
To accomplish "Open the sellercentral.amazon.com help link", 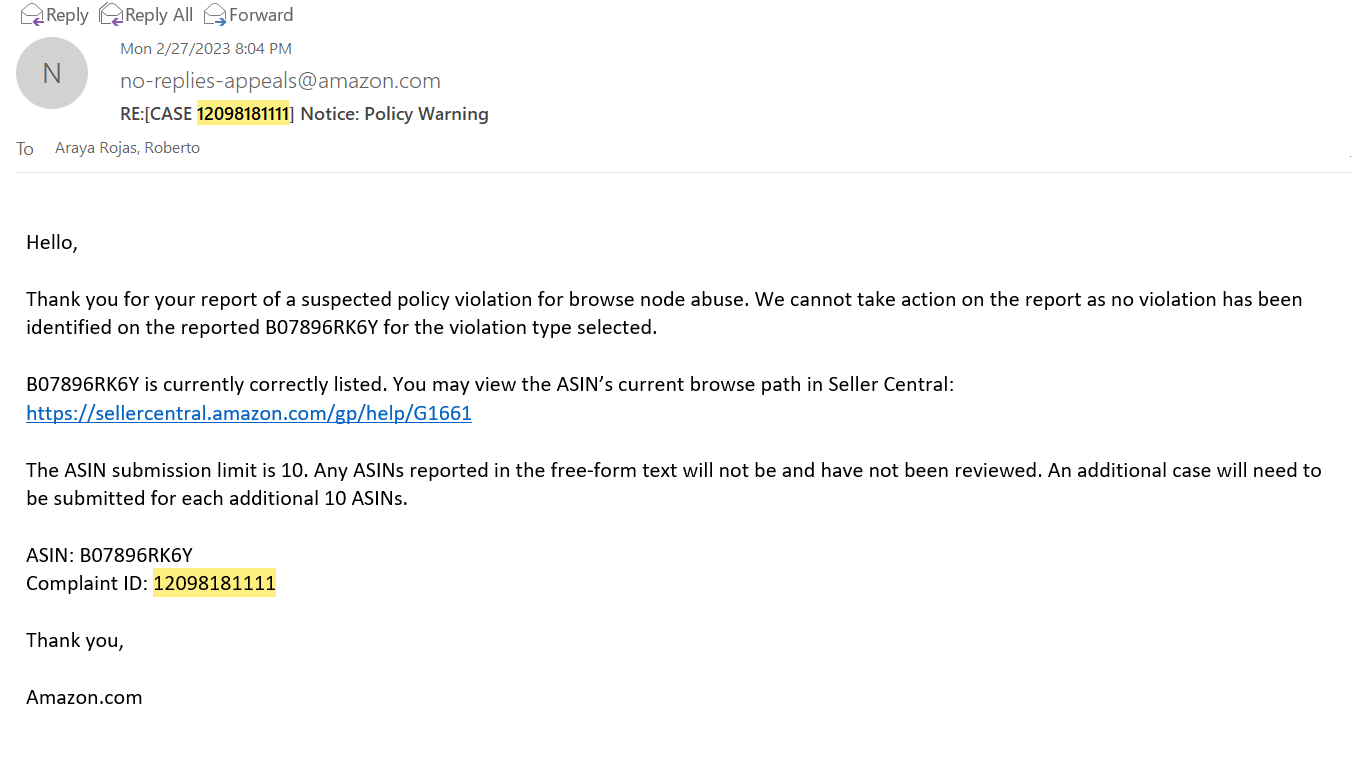I will [x=249, y=413].
